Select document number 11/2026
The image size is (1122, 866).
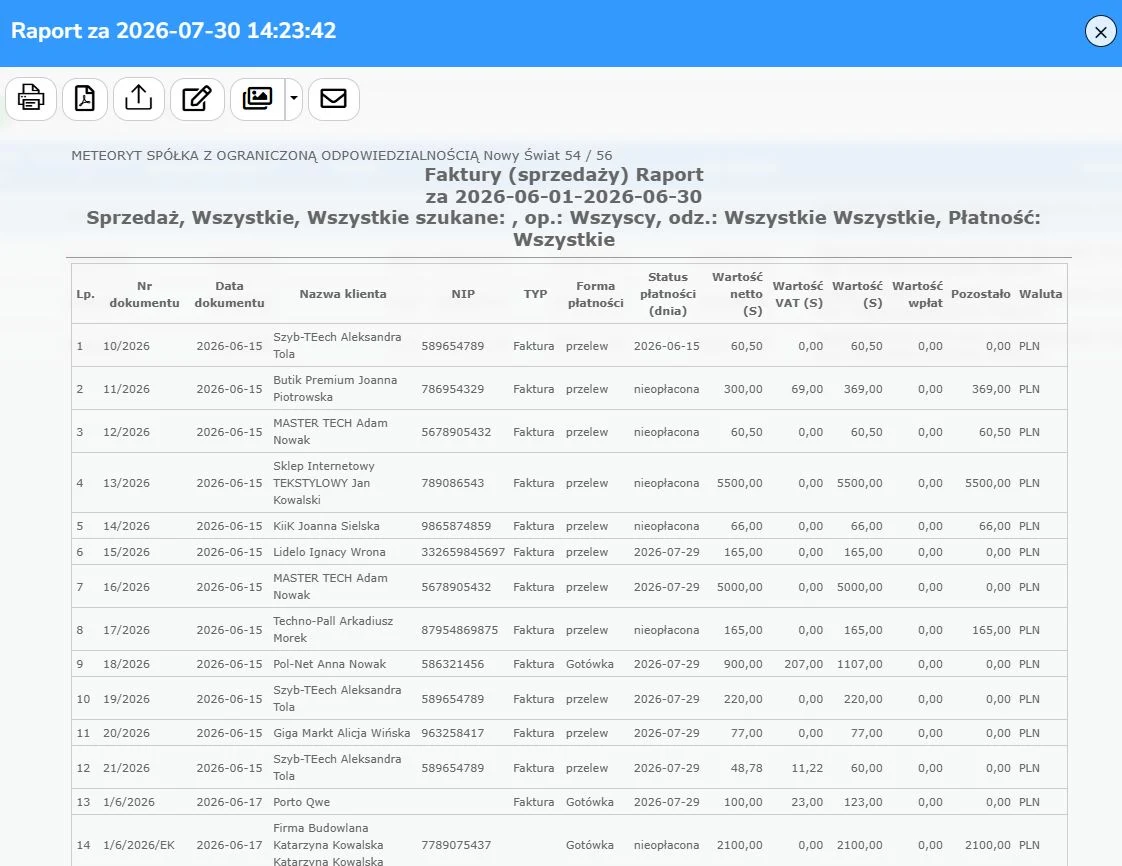tap(127, 389)
